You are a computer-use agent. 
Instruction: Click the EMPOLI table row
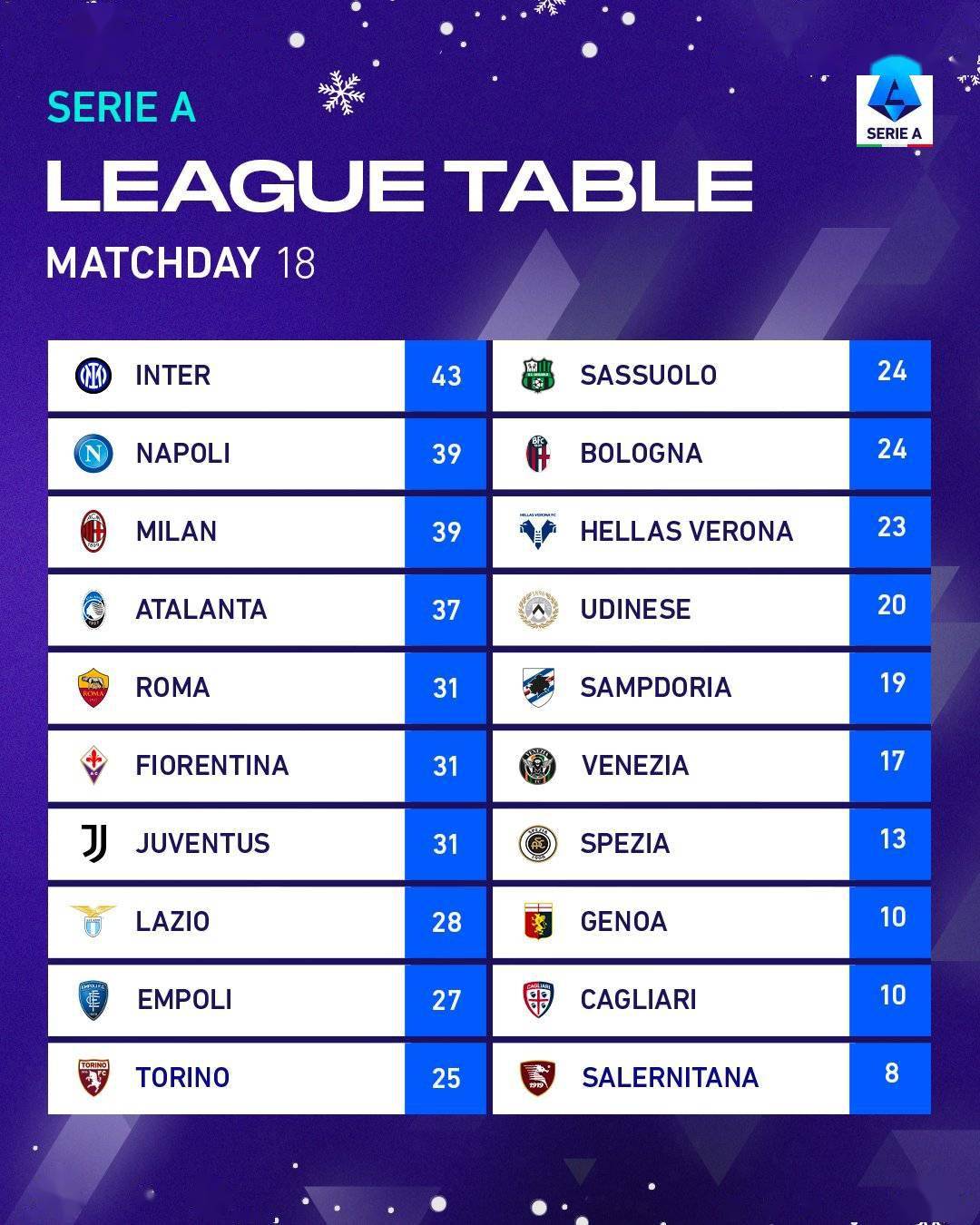(x=267, y=1000)
